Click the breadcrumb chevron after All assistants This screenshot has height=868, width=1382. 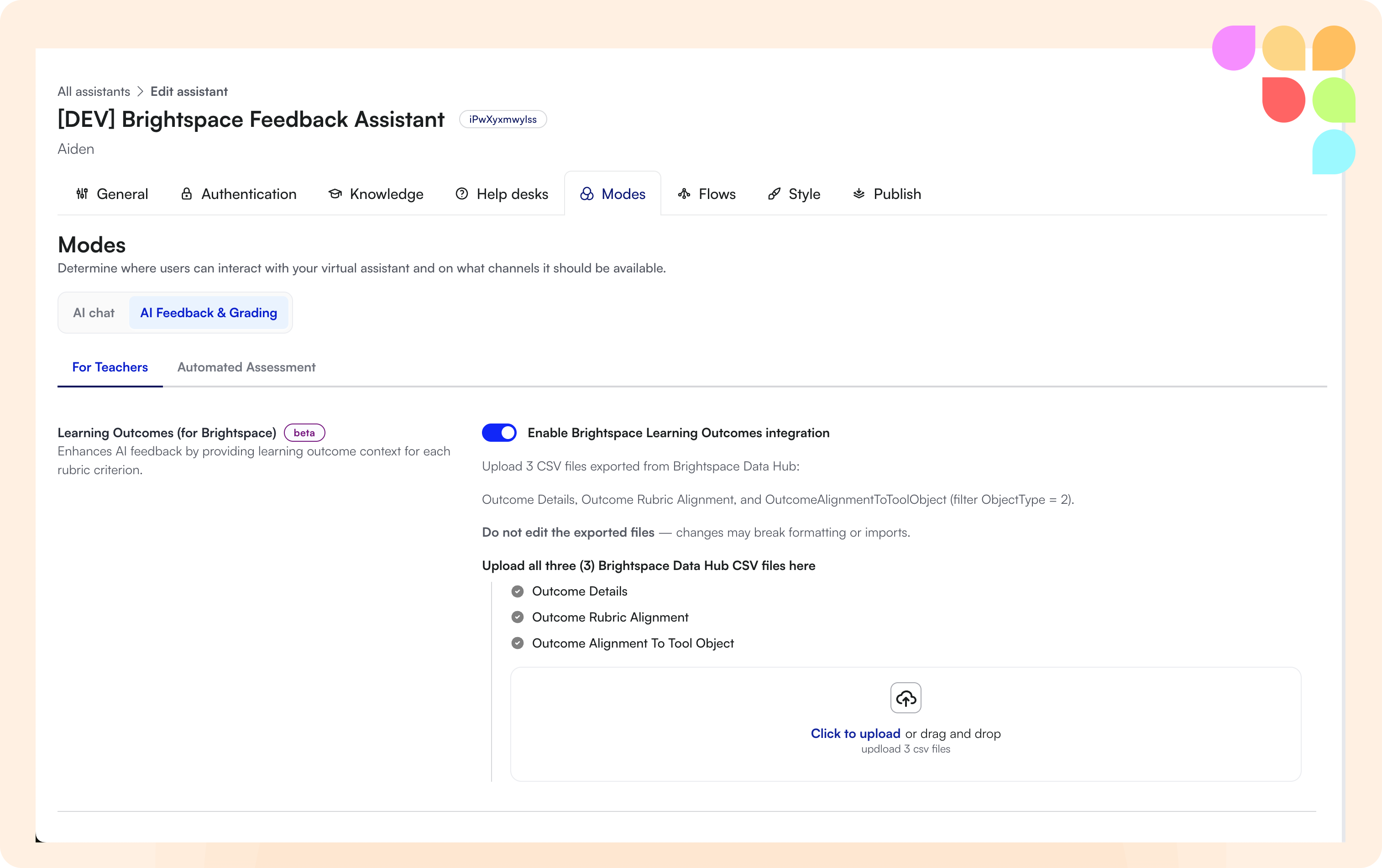point(140,92)
